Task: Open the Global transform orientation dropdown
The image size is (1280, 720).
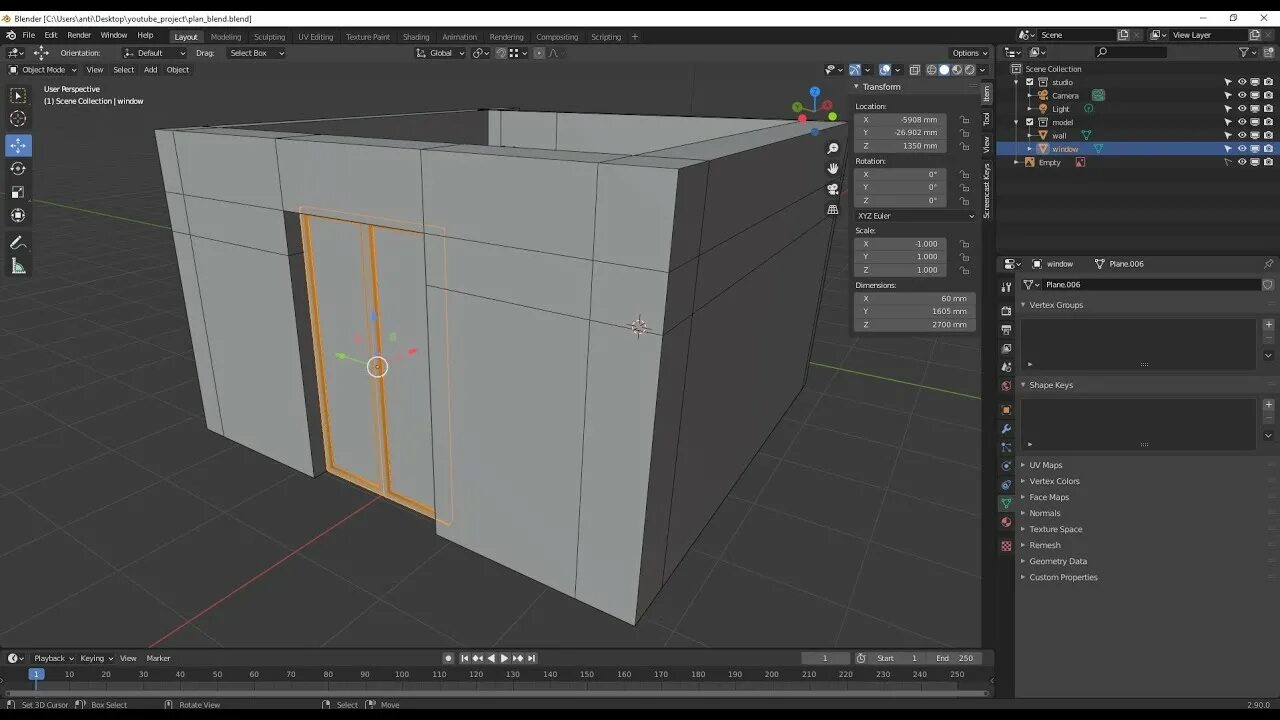Action: click(x=441, y=53)
